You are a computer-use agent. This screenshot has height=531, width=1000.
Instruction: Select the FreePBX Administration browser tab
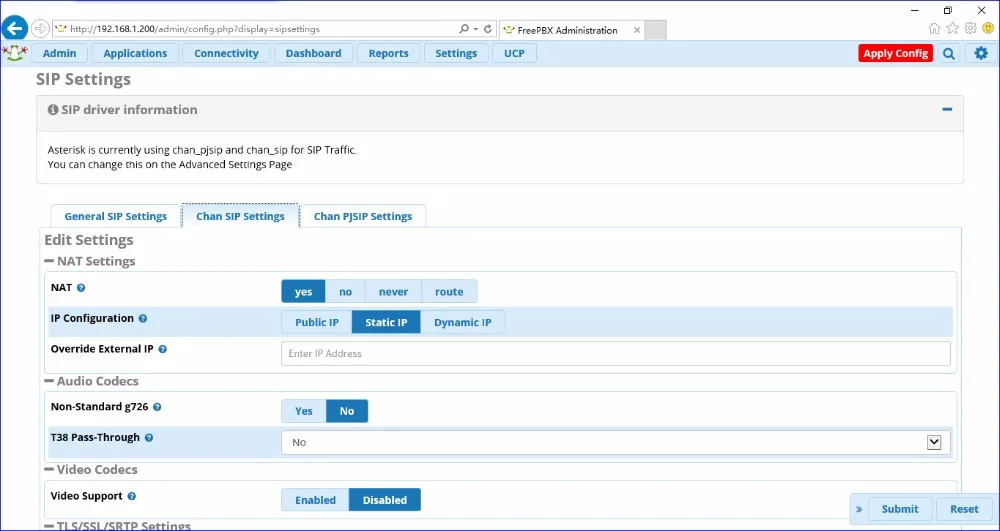pyautogui.click(x=572, y=30)
